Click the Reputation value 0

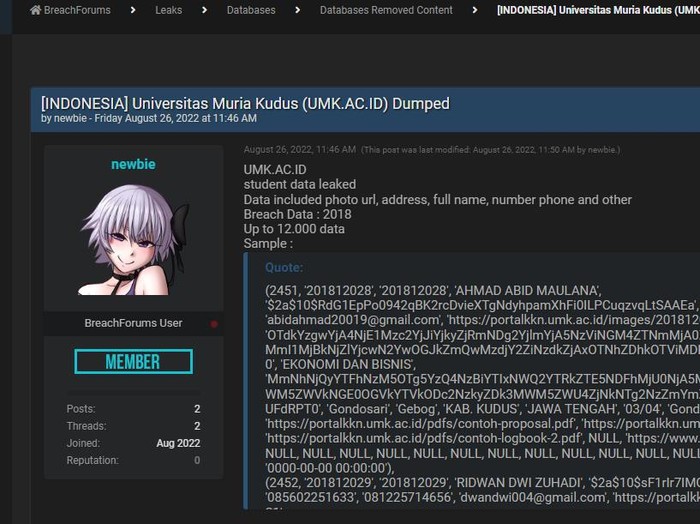pos(197,460)
